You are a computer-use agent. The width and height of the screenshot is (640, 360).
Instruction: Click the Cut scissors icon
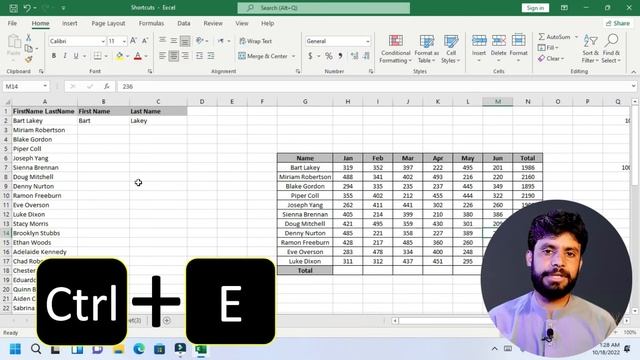(29, 38)
